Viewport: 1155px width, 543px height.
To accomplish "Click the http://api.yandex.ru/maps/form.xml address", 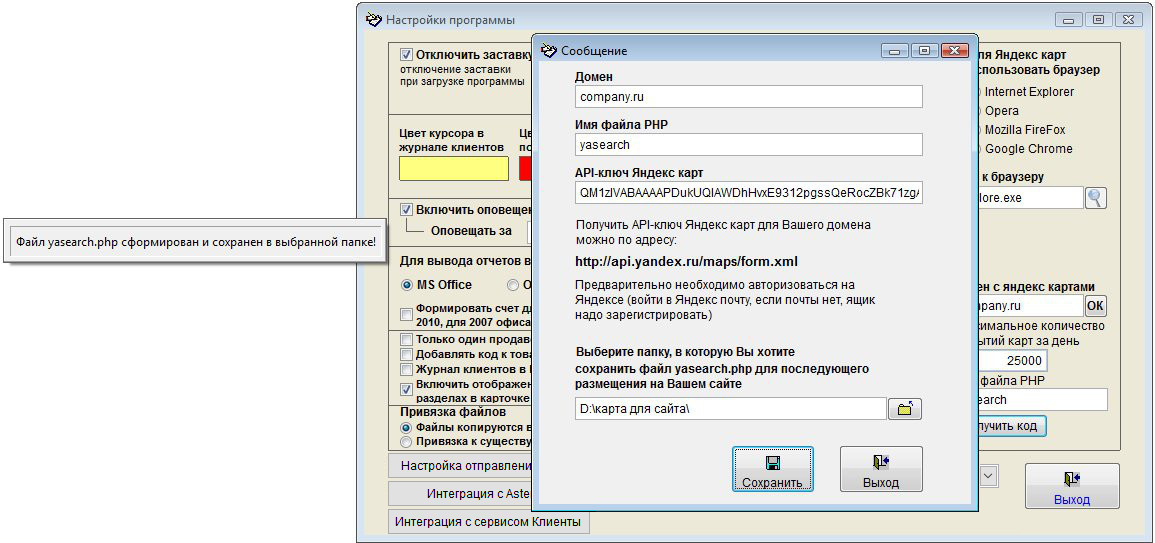I will 687,262.
